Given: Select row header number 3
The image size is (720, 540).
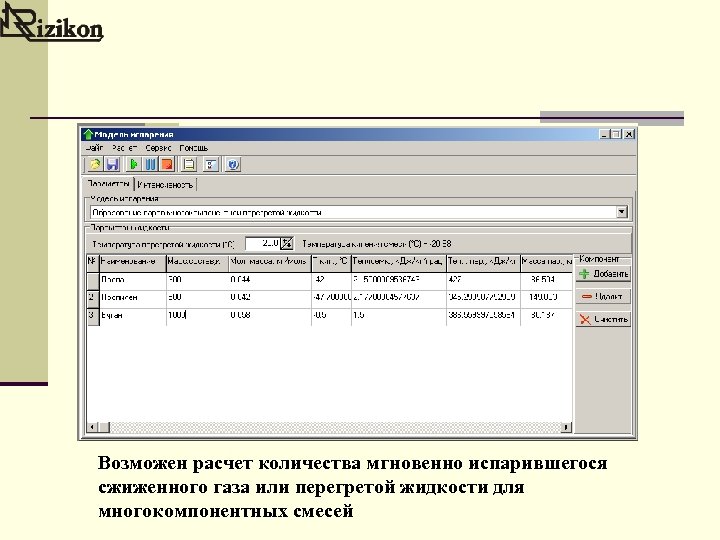Looking at the screenshot, I should click(x=93, y=317).
